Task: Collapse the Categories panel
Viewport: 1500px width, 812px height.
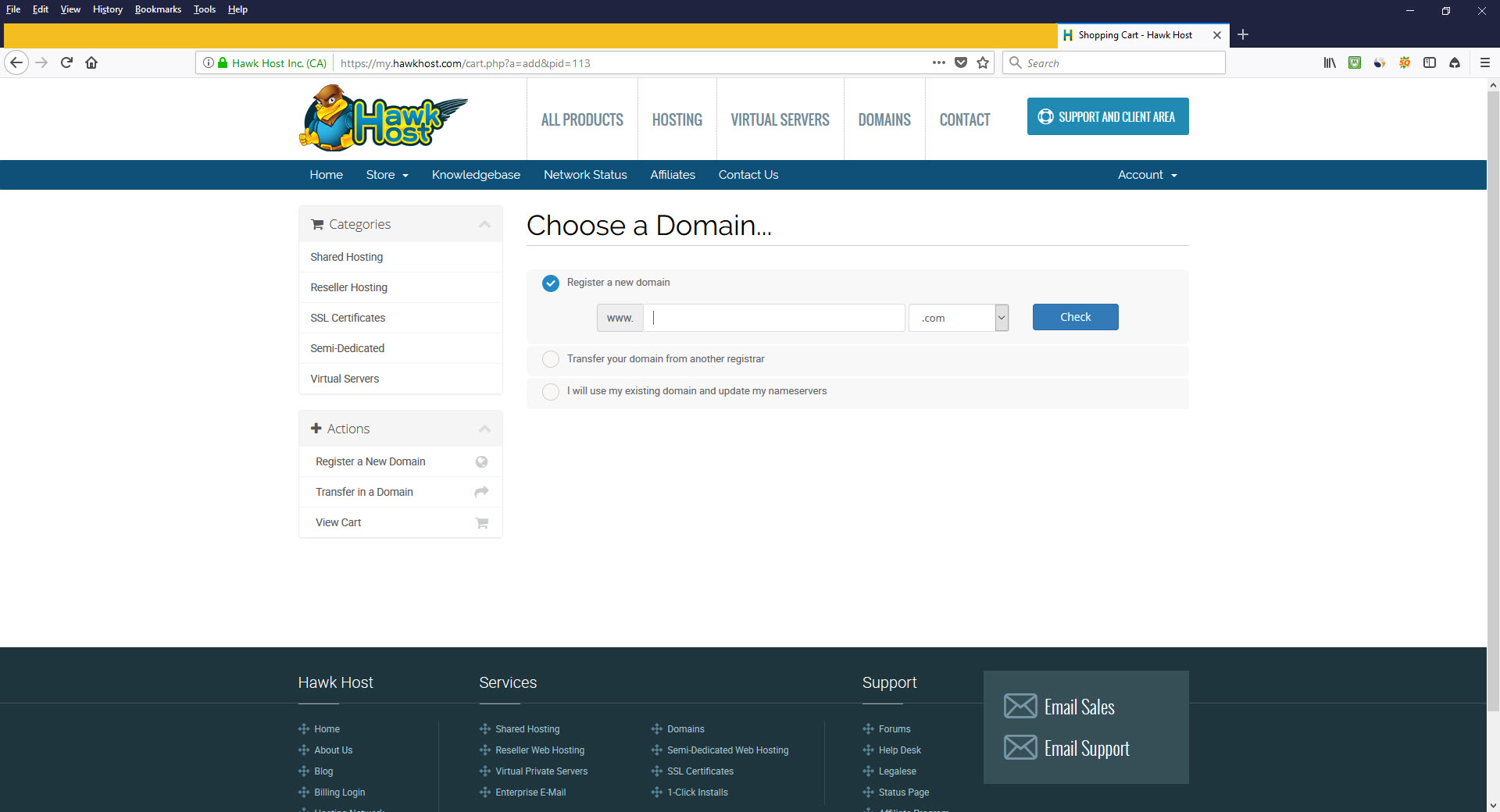Action: (x=484, y=224)
